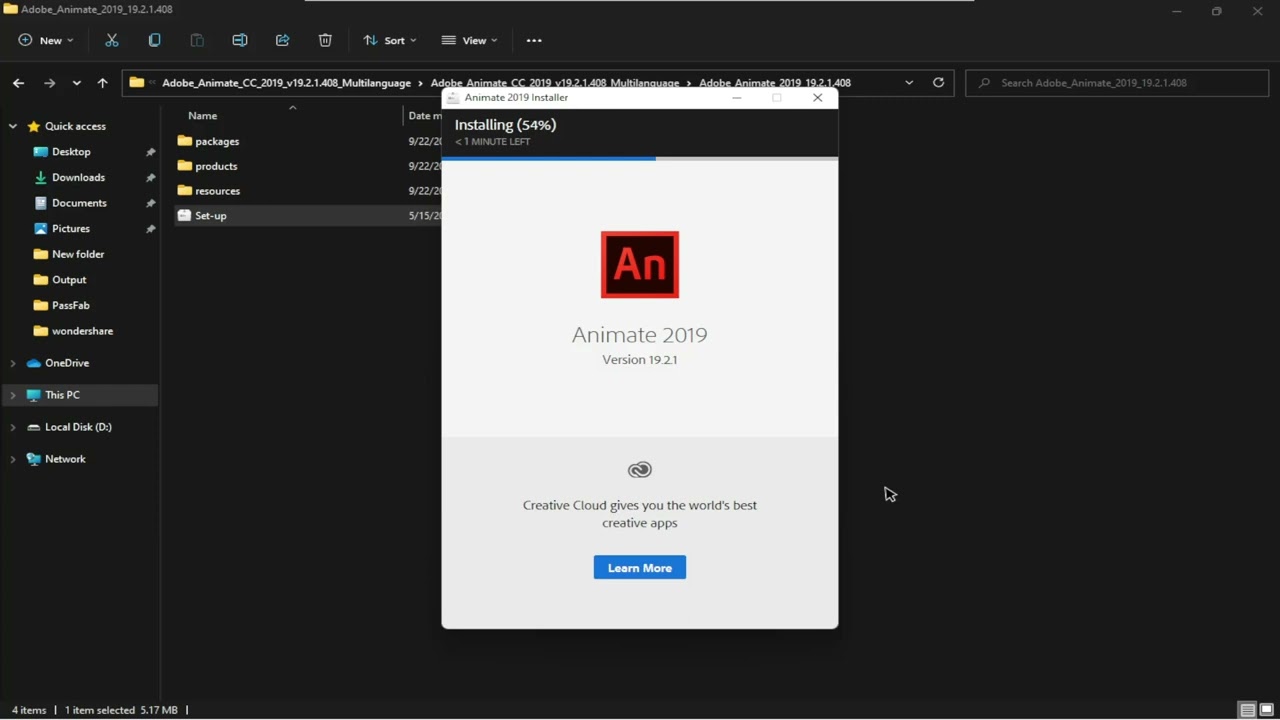
Task: Go back with the left arrow button
Action: tap(18, 83)
